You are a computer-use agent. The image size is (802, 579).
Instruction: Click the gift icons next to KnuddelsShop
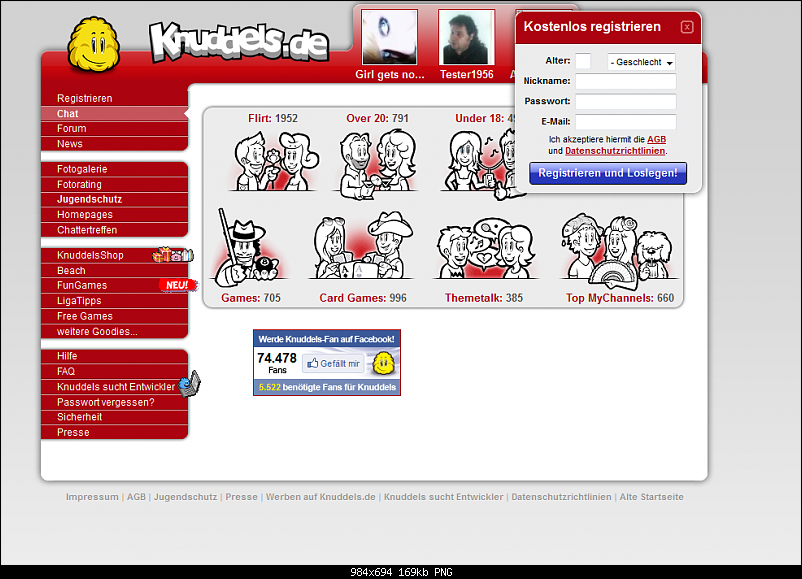coord(173,254)
